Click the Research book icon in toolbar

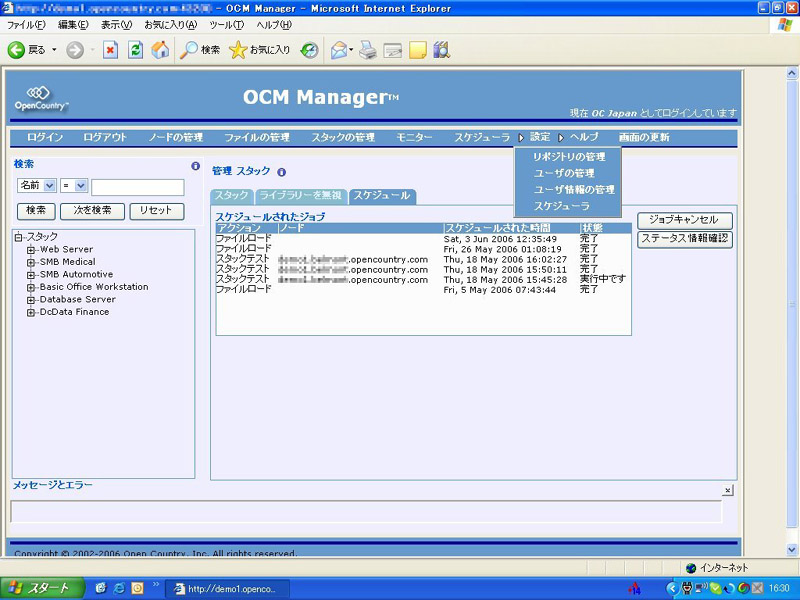[442, 50]
